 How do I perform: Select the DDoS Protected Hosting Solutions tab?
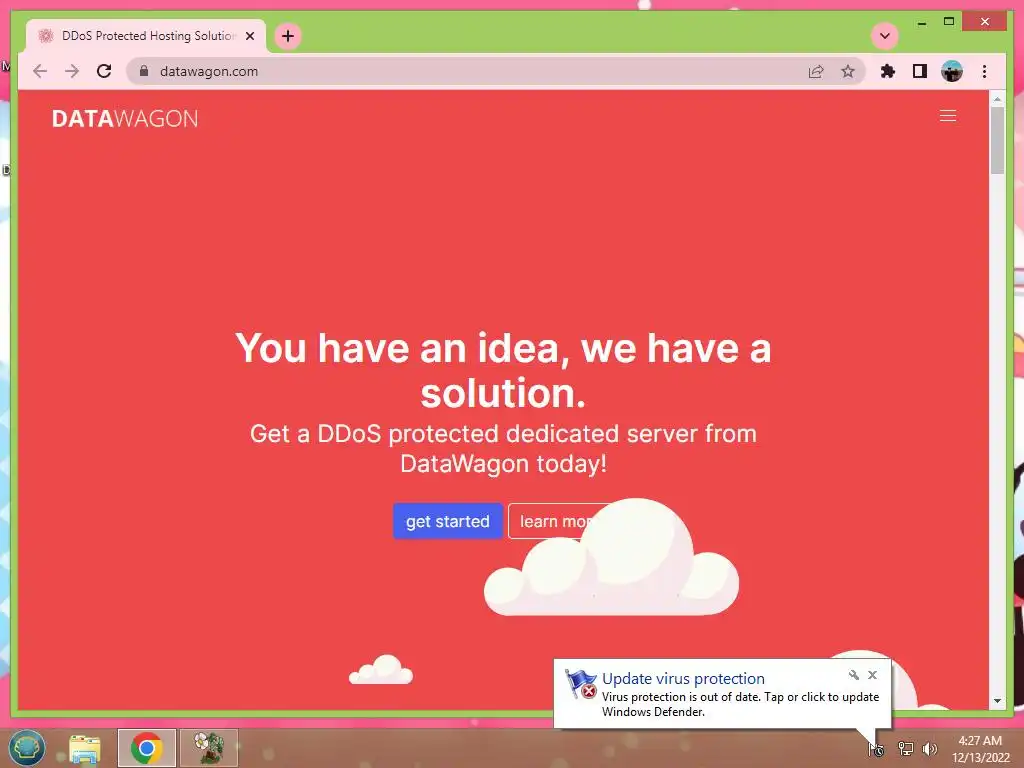[x=146, y=36]
